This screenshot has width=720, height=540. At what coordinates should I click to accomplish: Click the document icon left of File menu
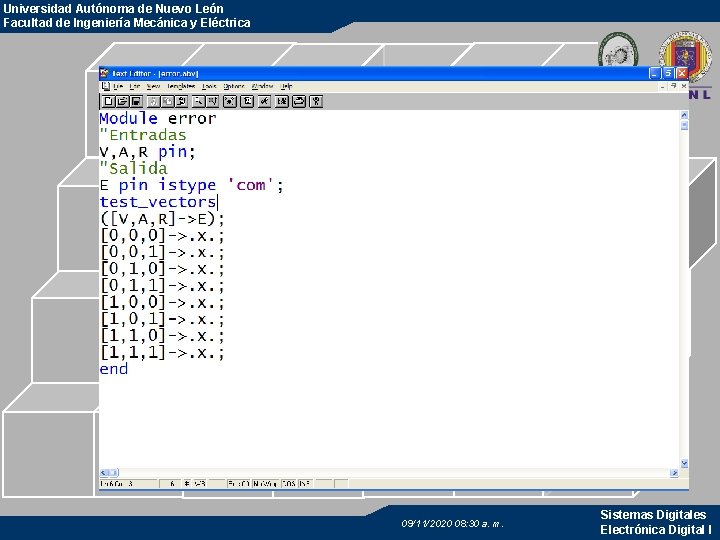[x=106, y=86]
